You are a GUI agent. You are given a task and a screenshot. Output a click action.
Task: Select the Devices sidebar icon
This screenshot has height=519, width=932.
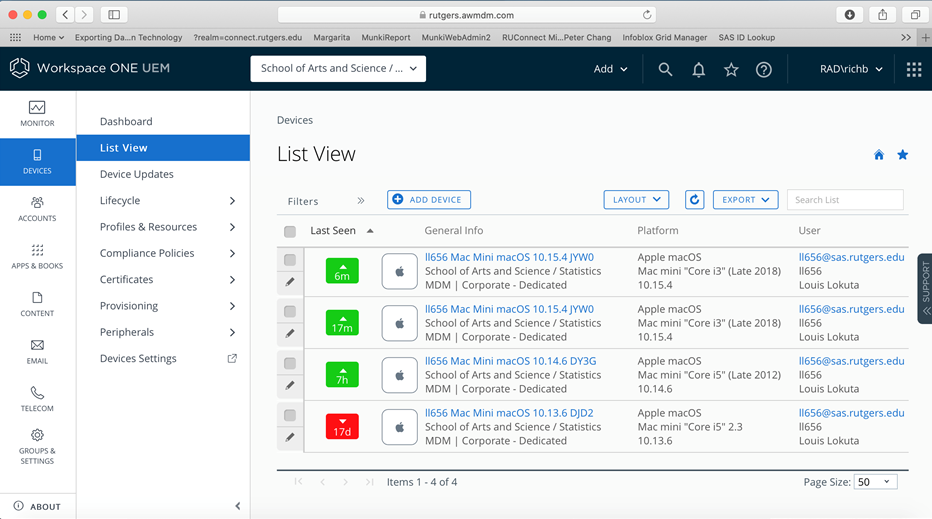tap(37, 162)
